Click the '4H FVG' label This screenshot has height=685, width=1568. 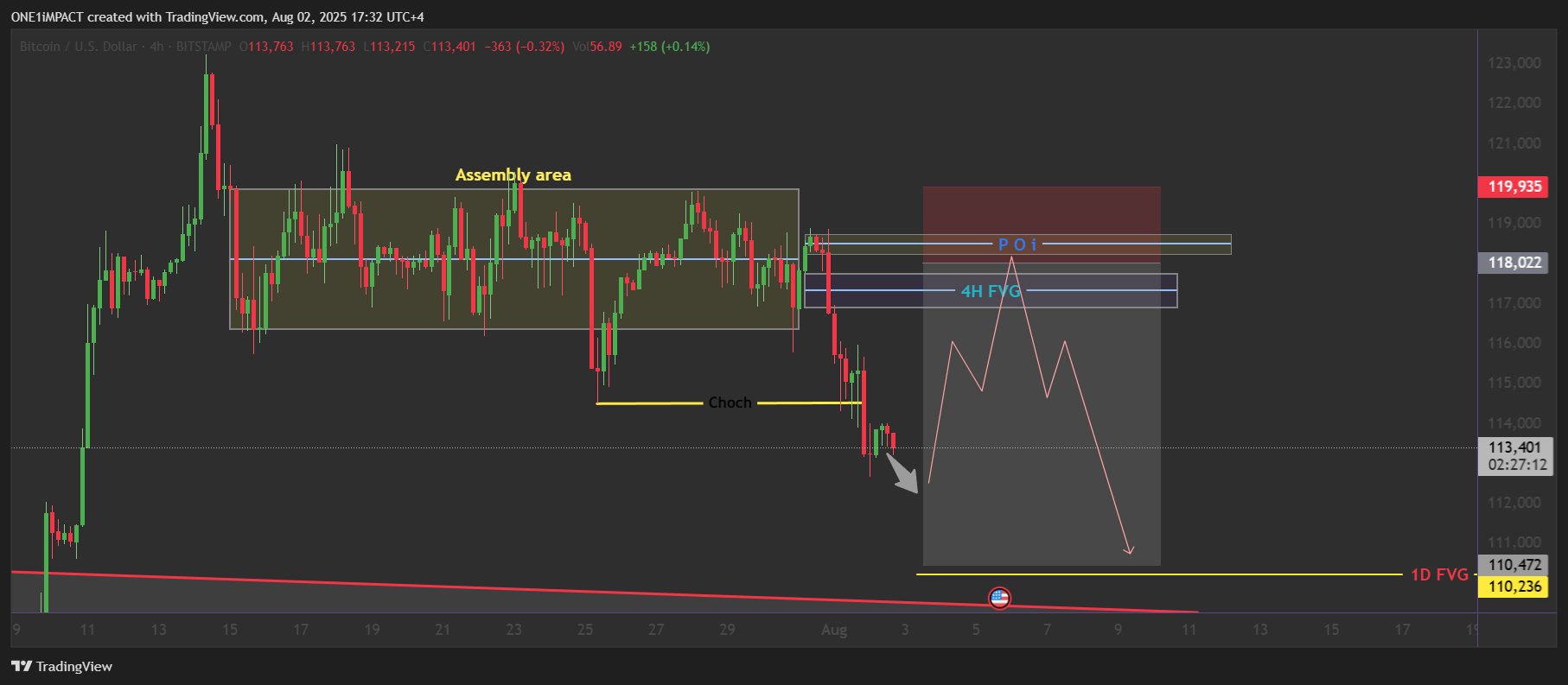991,291
